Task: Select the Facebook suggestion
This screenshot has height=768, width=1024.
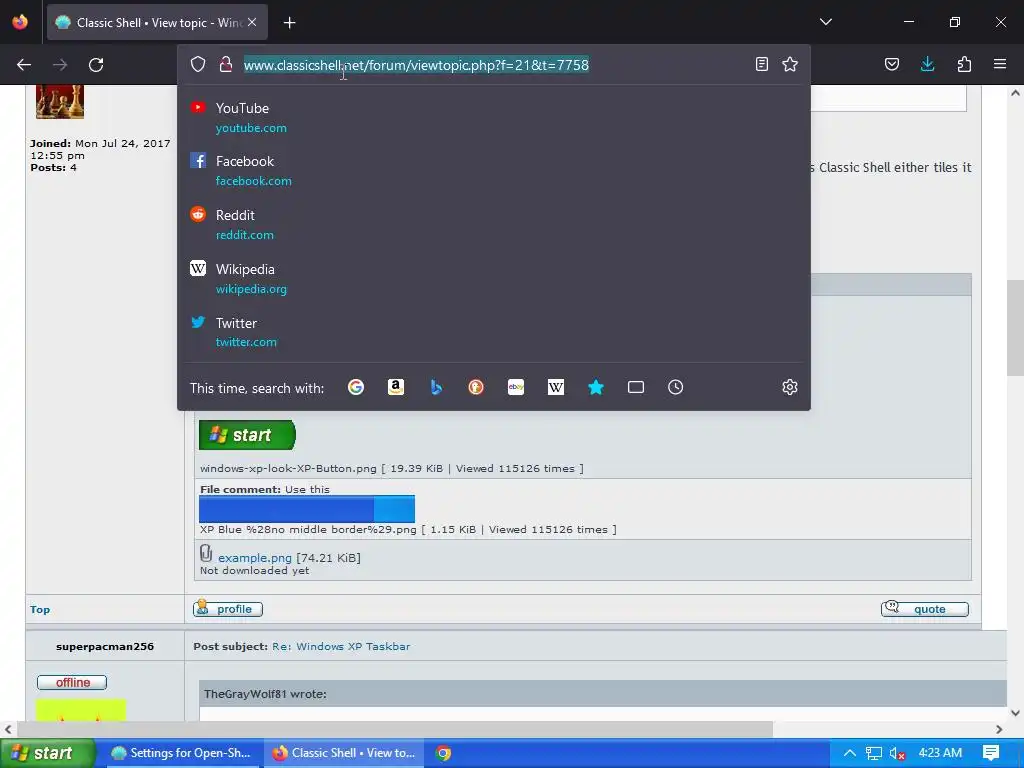Action: click(494, 171)
